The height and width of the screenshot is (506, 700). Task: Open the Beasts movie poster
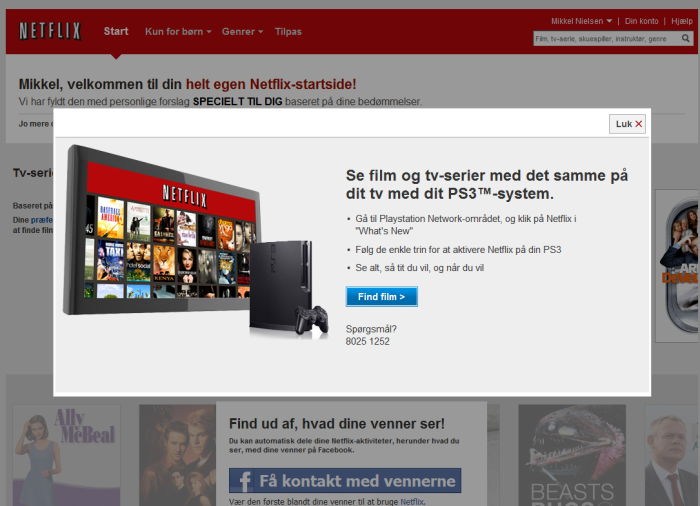[x=572, y=455]
